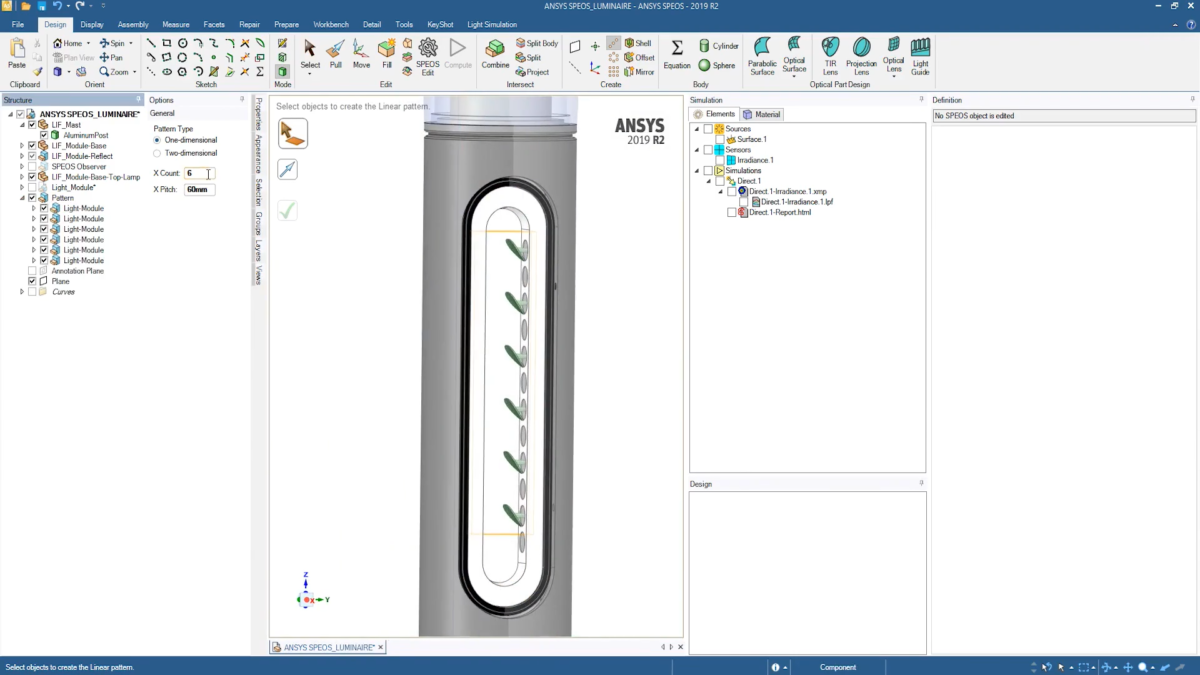Select Surface.1 source in Simulation tree
This screenshot has height=675, width=1200.
click(x=751, y=139)
